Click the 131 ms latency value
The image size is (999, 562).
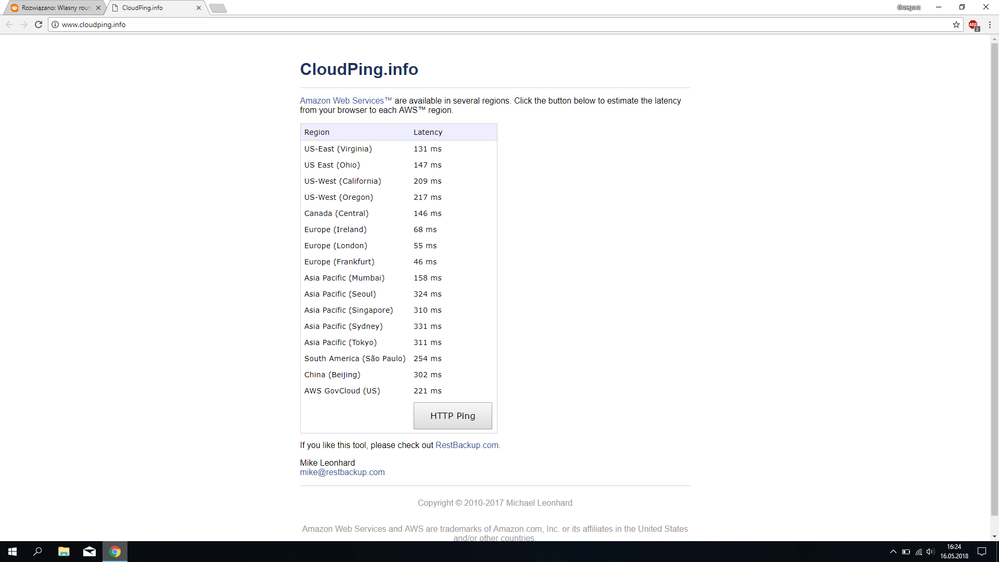428,148
